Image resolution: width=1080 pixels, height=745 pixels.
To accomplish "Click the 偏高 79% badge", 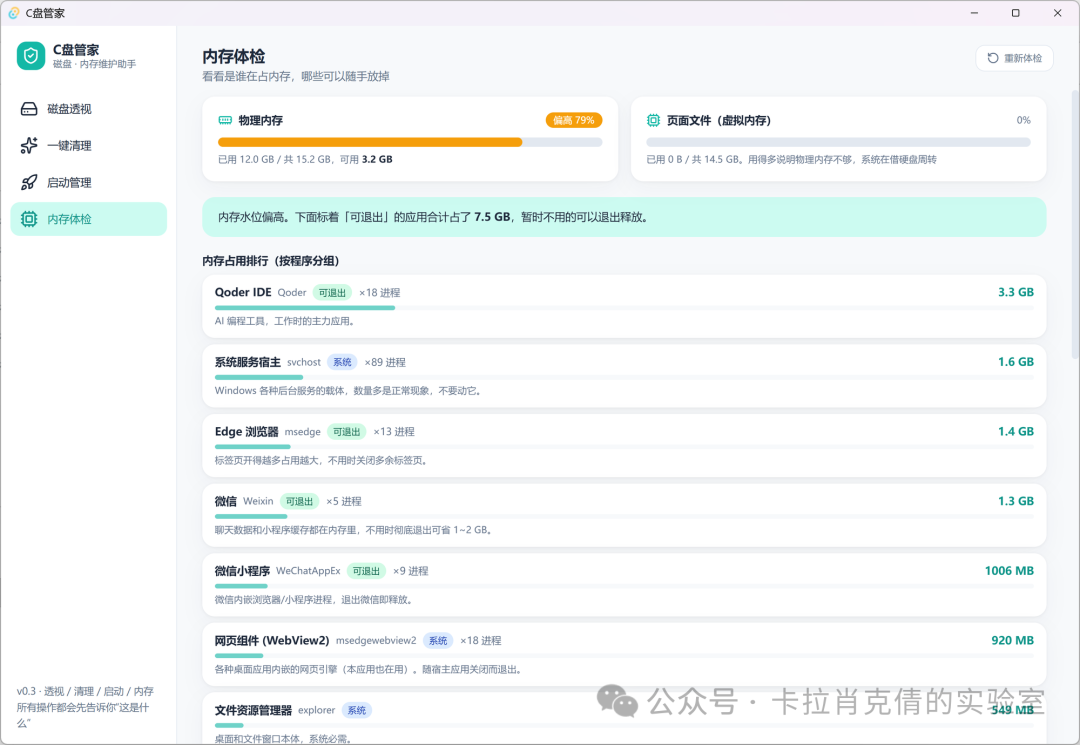I will pyautogui.click(x=574, y=120).
